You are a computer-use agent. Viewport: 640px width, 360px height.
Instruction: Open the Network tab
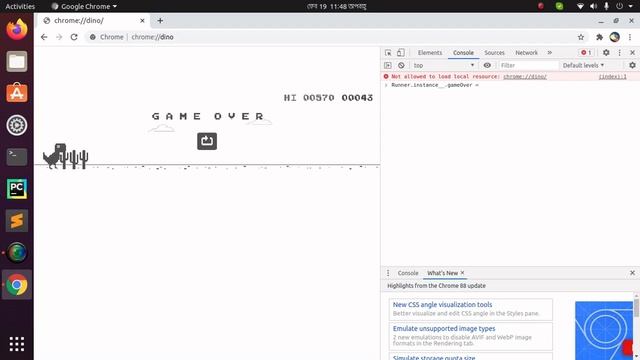(x=526, y=53)
